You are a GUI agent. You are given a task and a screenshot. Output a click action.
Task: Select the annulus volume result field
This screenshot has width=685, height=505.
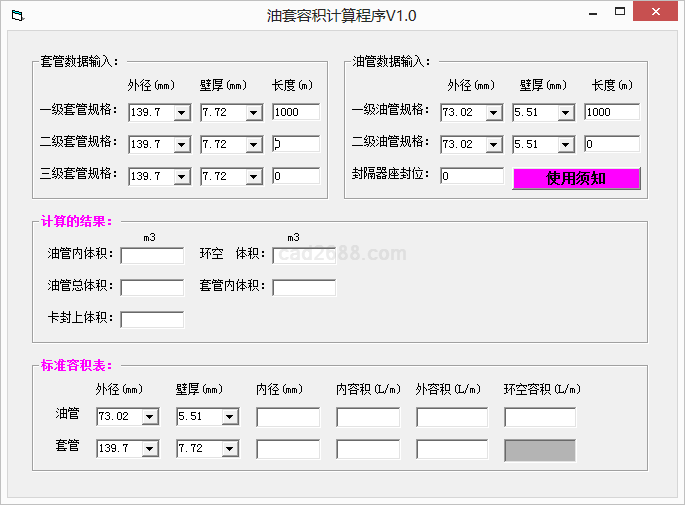[x=304, y=256]
